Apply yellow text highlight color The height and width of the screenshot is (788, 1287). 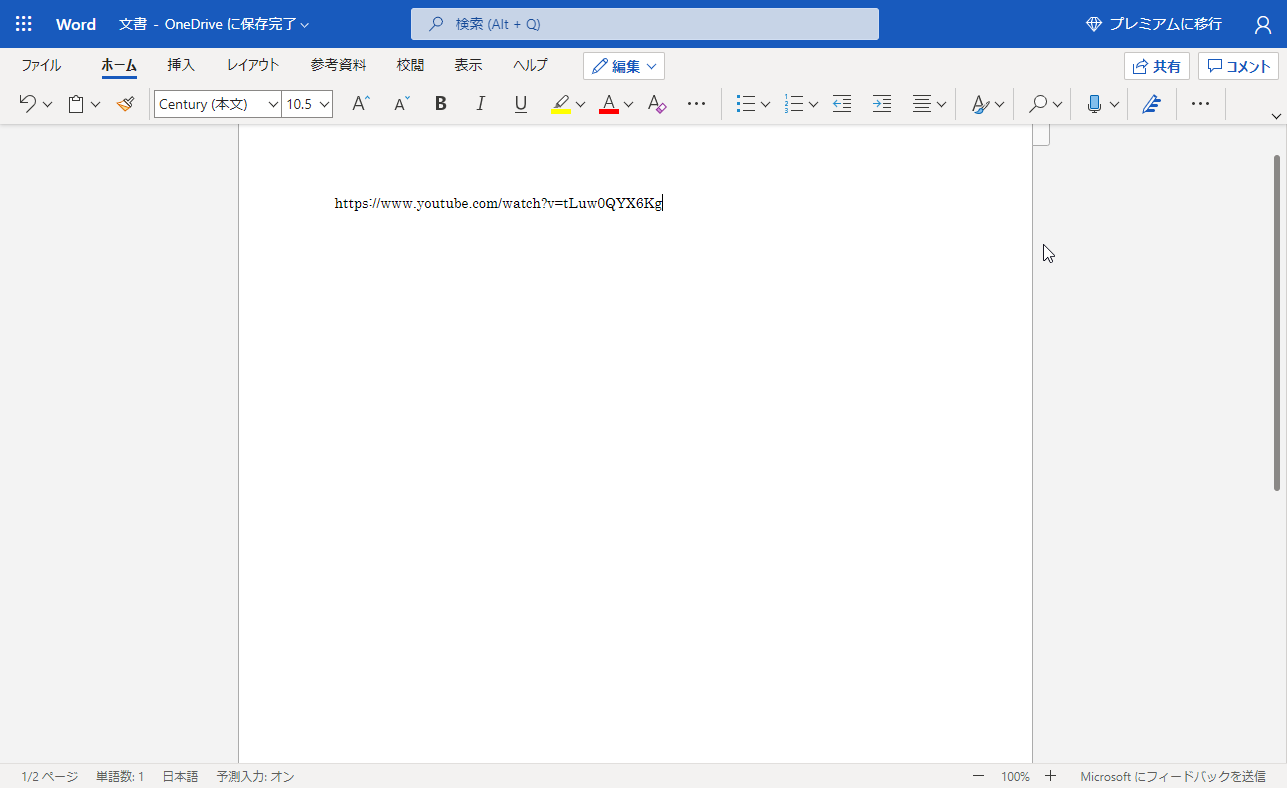561,103
